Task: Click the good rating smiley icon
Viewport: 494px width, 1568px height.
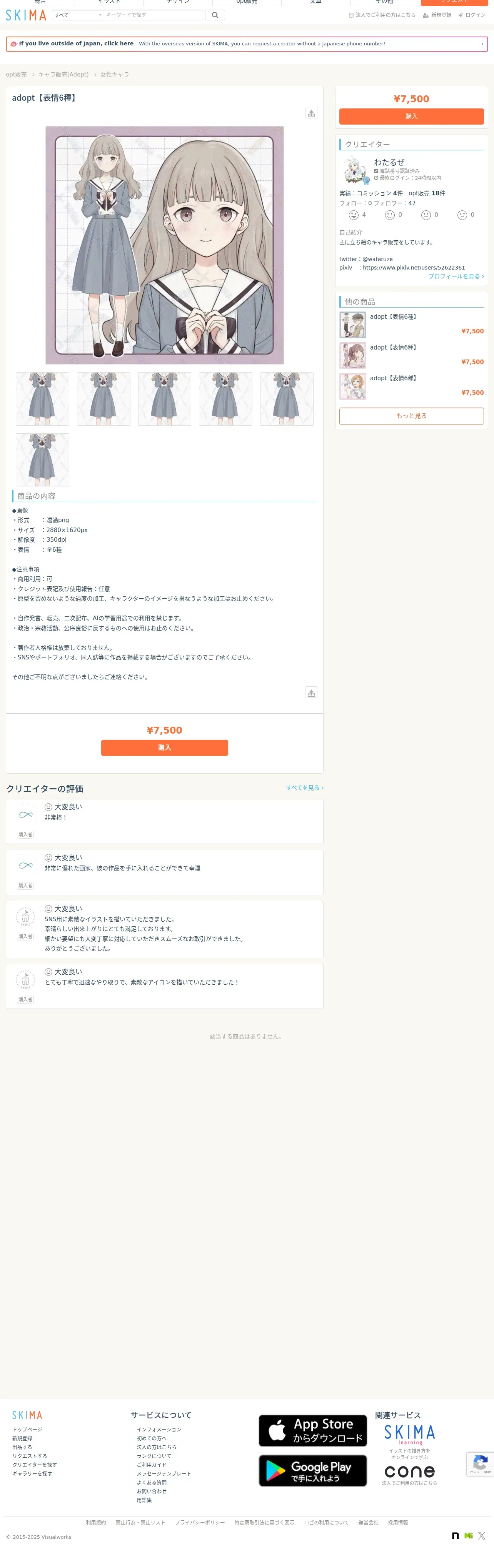Action: [390, 215]
